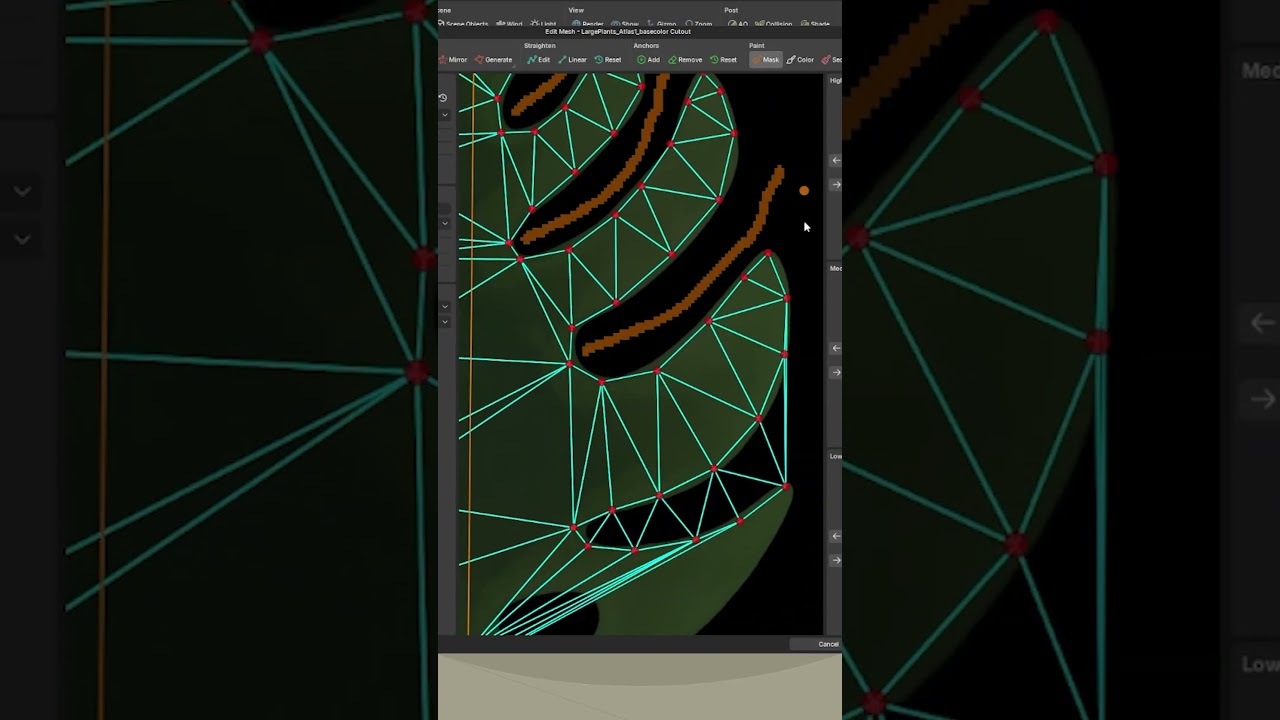This screenshot has width=1280, height=720.
Task: Toggle the Collision post option
Action: coord(774,24)
